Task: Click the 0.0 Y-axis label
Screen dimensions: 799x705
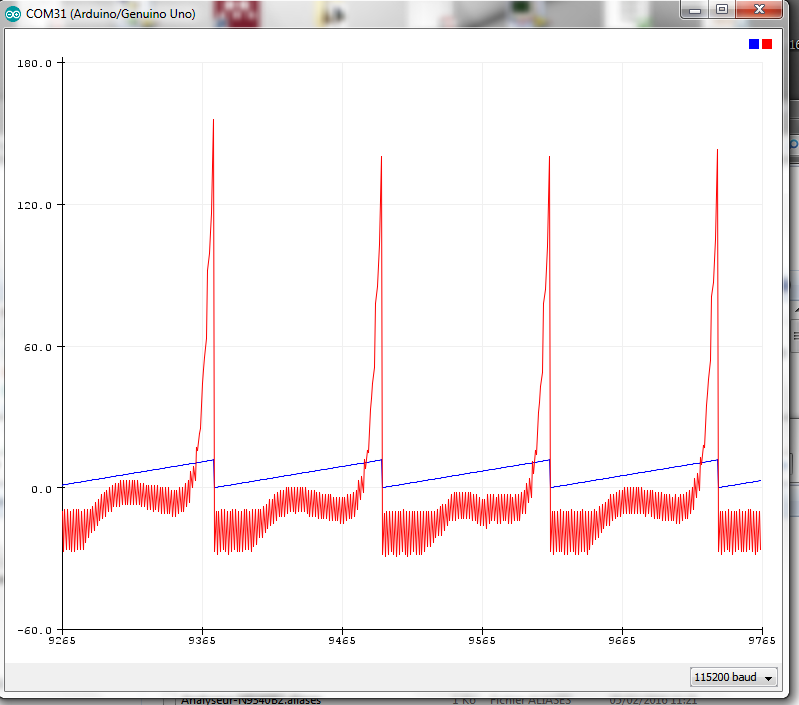Action: point(41,489)
